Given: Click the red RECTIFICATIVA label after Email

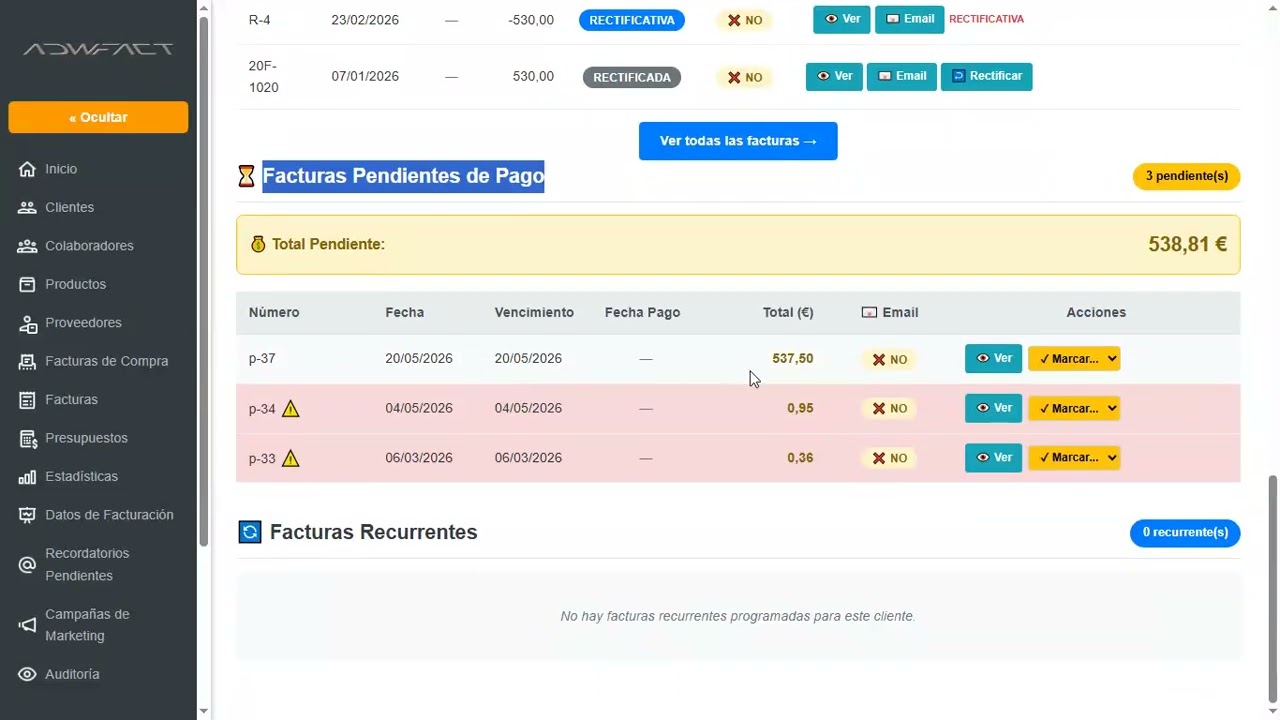Looking at the screenshot, I should [986, 19].
